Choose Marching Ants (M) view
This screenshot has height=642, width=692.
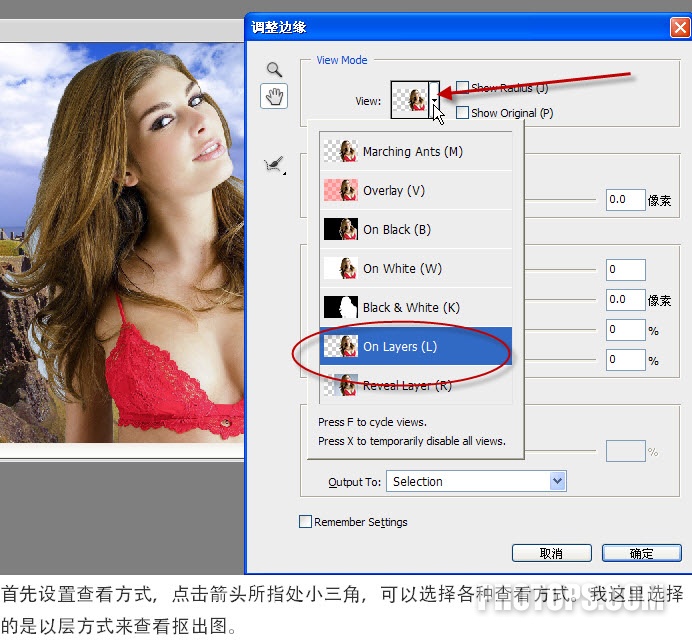click(416, 151)
